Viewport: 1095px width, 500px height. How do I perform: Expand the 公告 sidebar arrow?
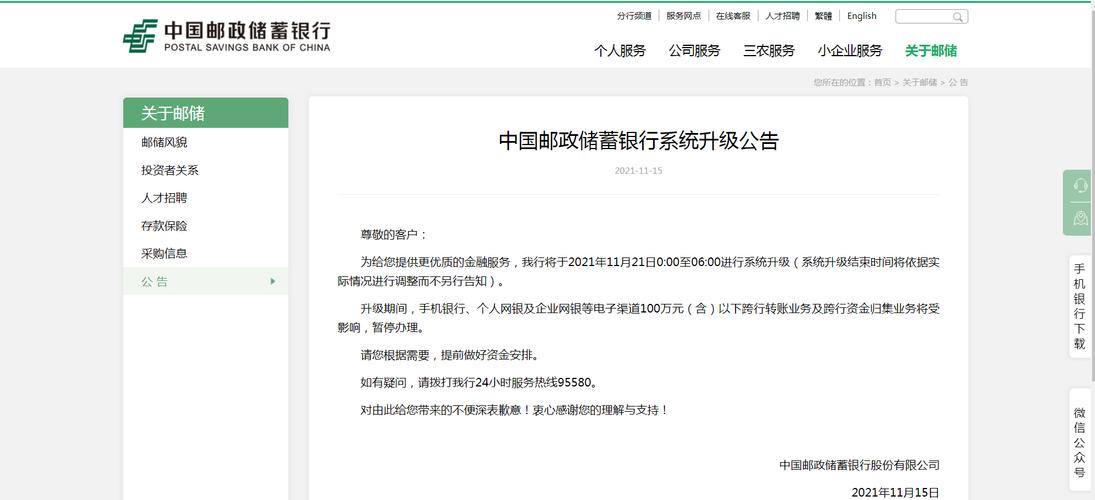coord(272,281)
